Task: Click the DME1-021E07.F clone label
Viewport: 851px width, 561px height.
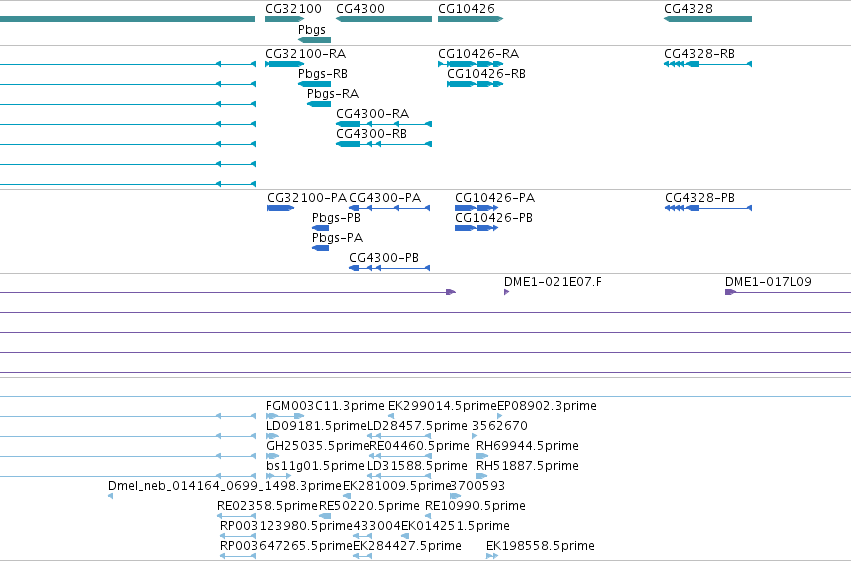Action: (x=552, y=283)
